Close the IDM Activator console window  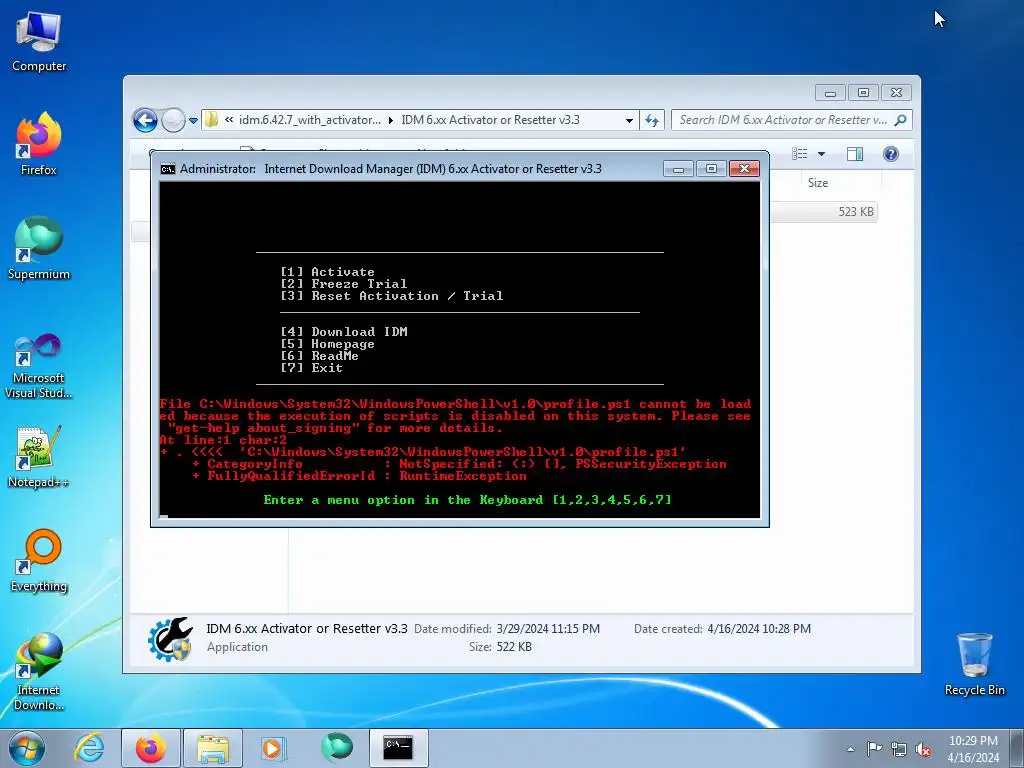click(x=744, y=169)
